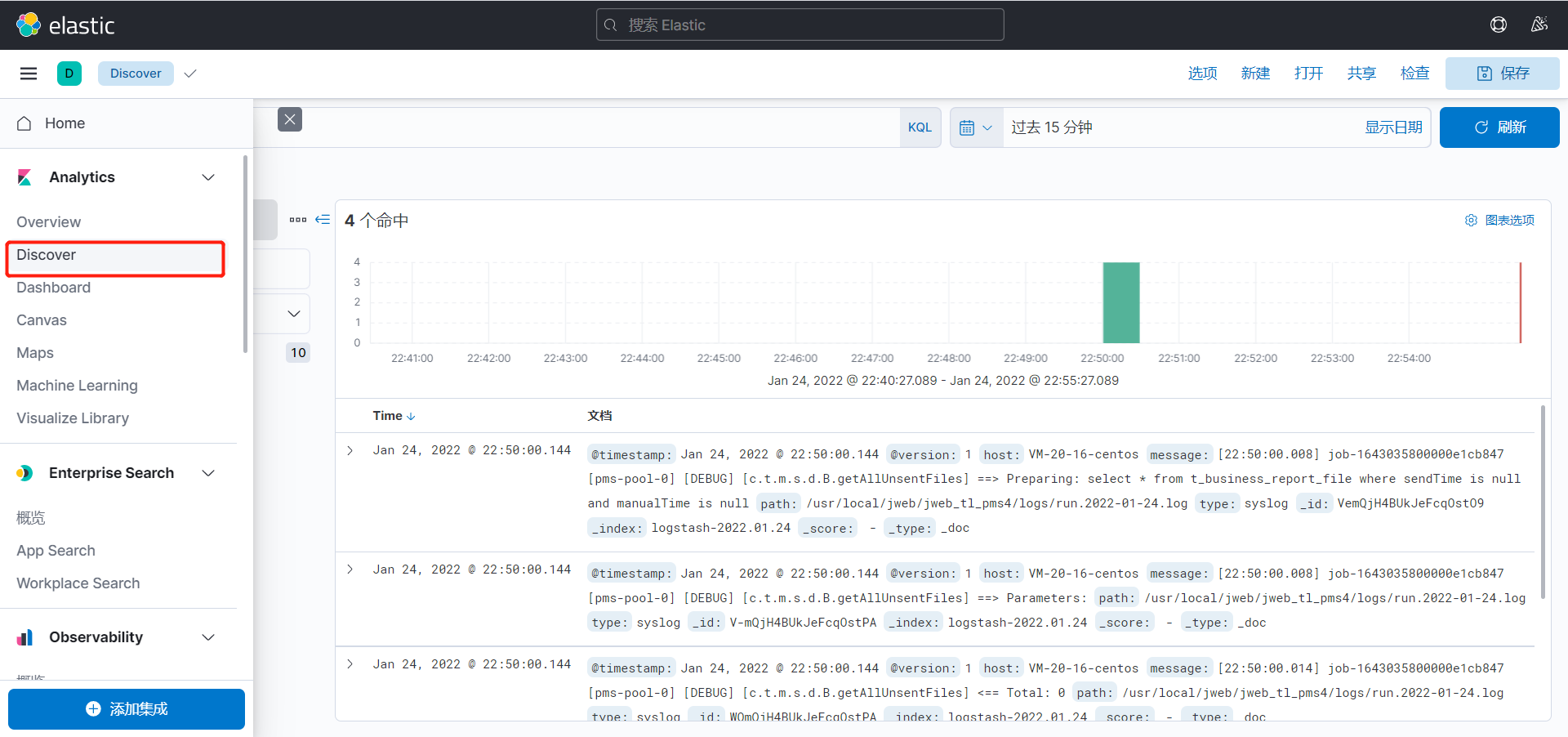Screen dimensions: 1568x737
Task: Open the help menu icon
Action: (x=1498, y=25)
